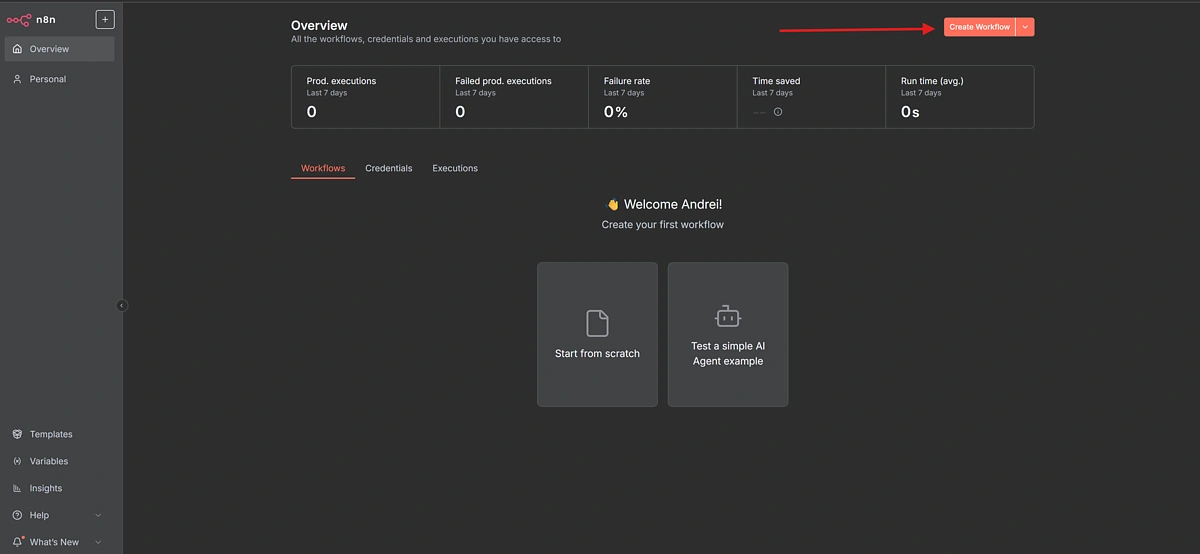Image resolution: width=1200 pixels, height=554 pixels.
Task: Collapse the sidebar with the arrow handle
Action: pyautogui.click(x=122, y=305)
